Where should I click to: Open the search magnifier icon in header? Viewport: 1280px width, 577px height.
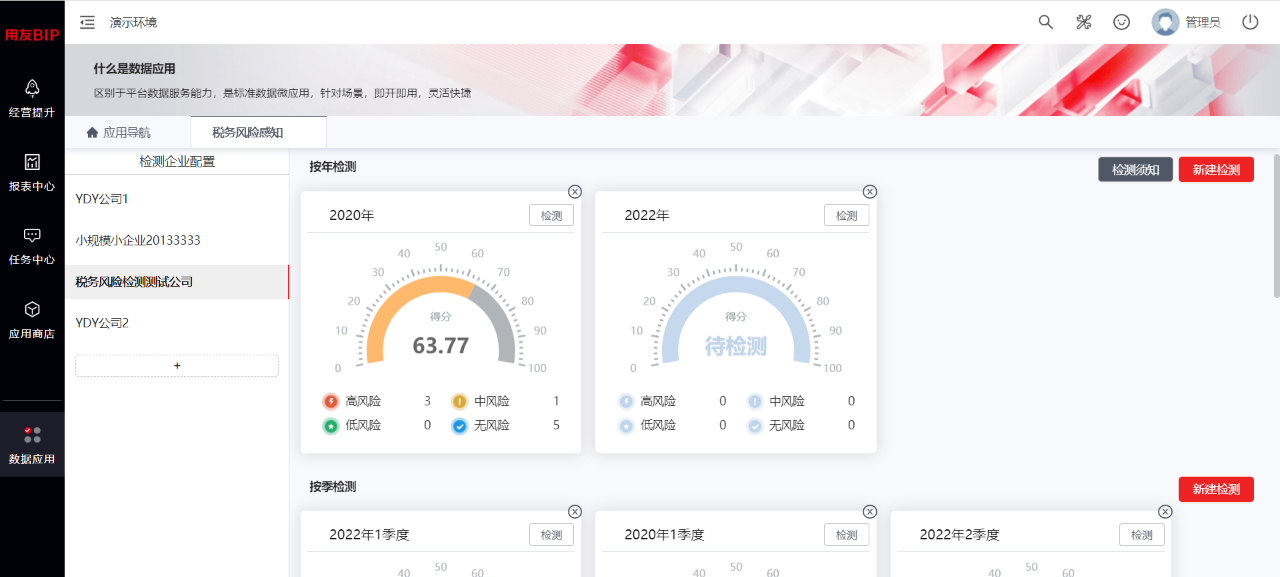tap(1046, 22)
